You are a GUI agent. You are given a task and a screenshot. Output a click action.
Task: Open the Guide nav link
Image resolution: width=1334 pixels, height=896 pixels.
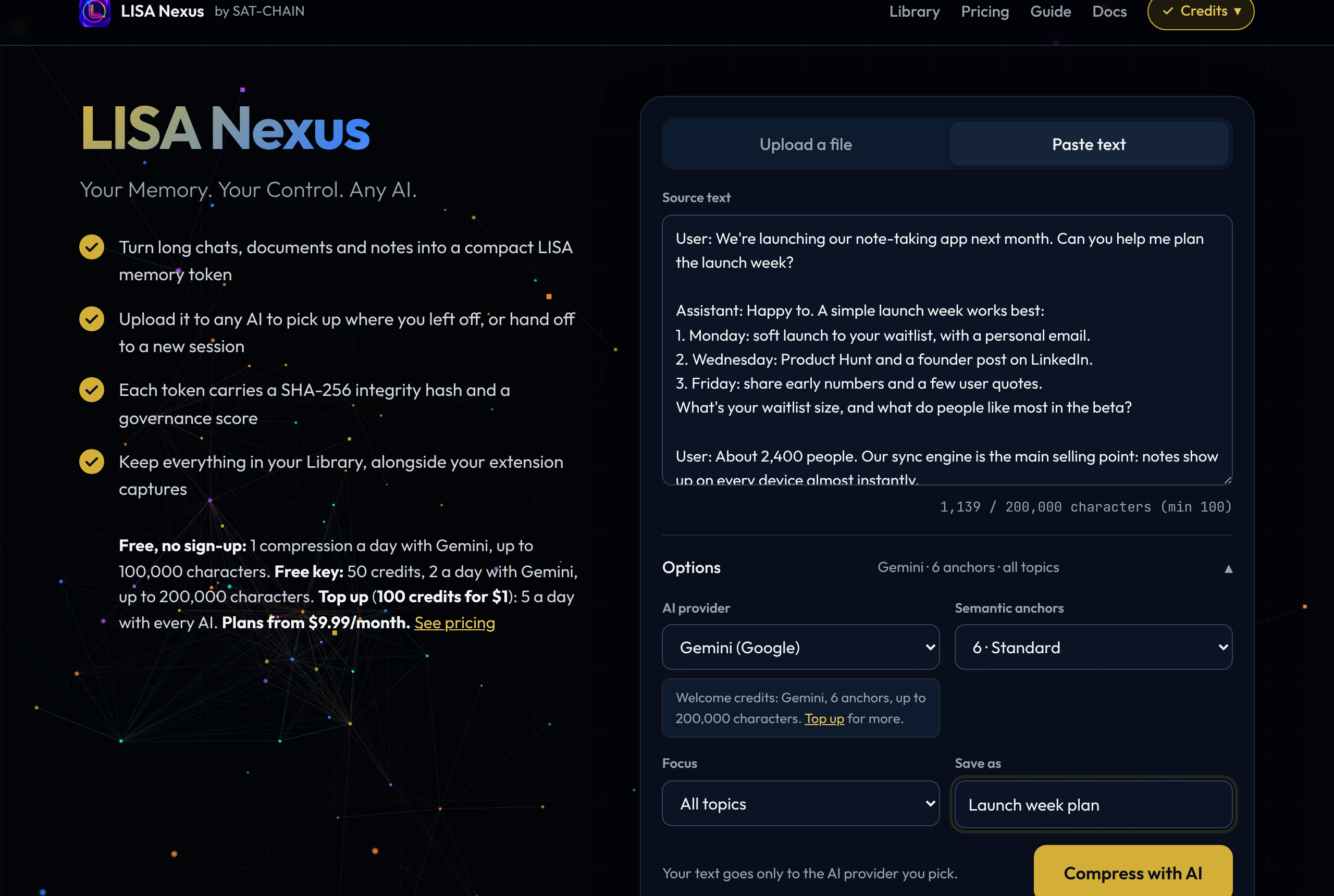[x=1051, y=11]
